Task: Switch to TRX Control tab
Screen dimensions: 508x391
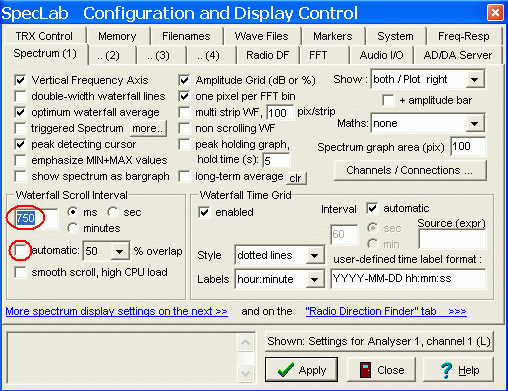Action: [44, 36]
